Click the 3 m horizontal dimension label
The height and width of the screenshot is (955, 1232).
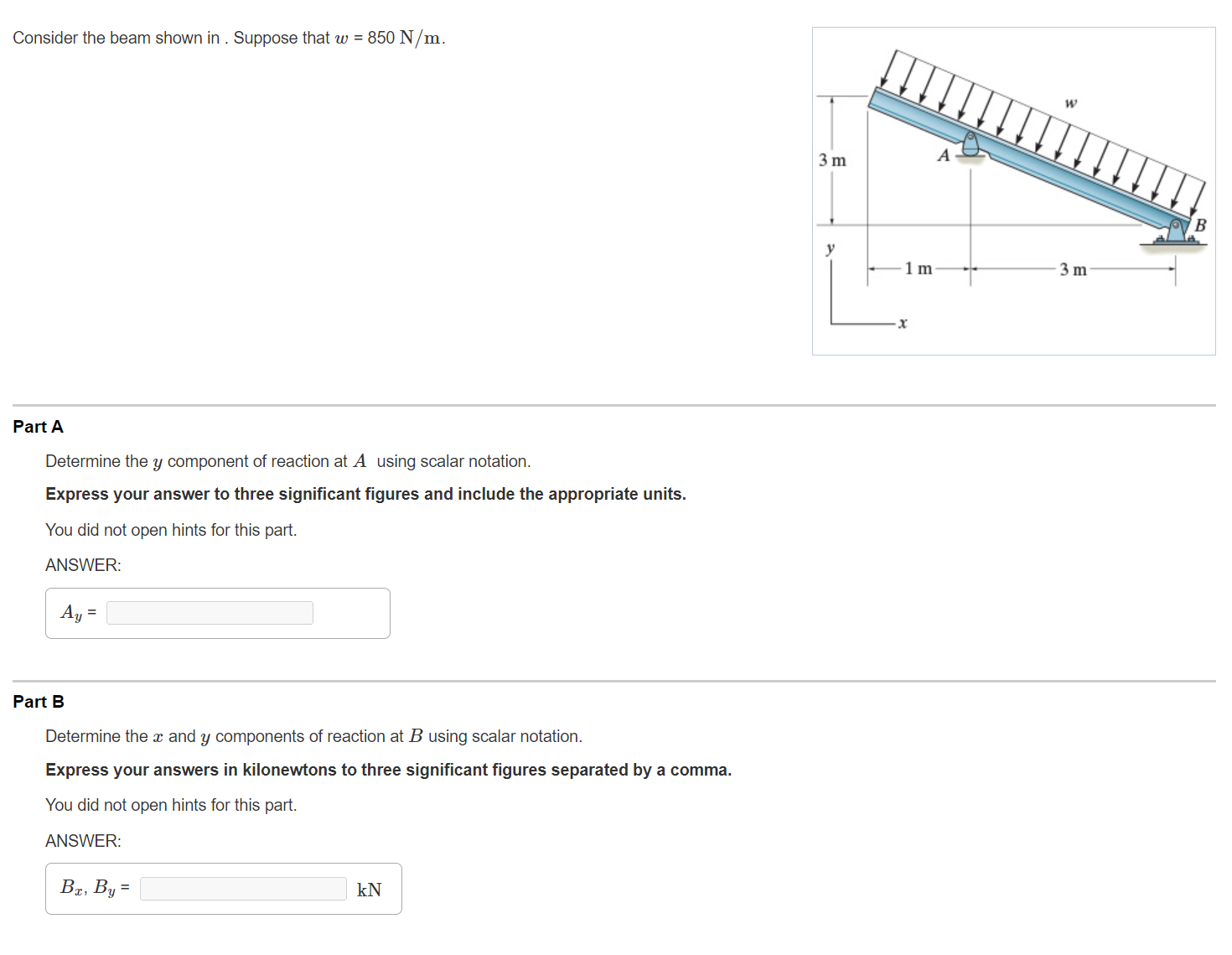(1073, 269)
